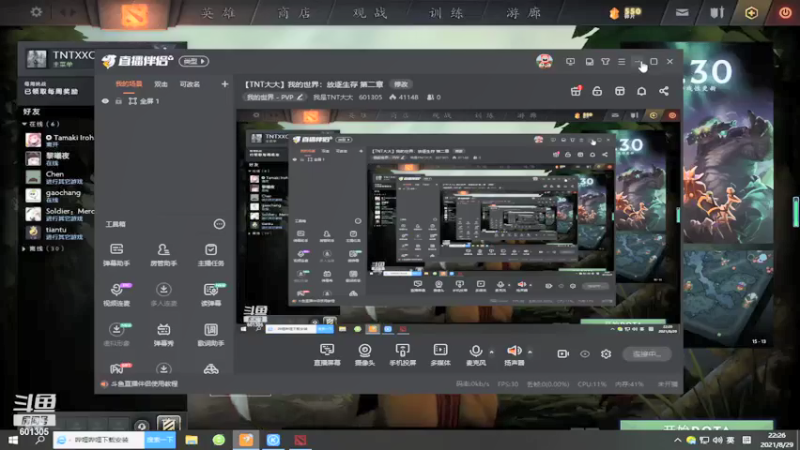Viewport: 800px width, 450px height.
Task: Open the 弹幕秀 tool
Action: pyautogui.click(x=163, y=335)
